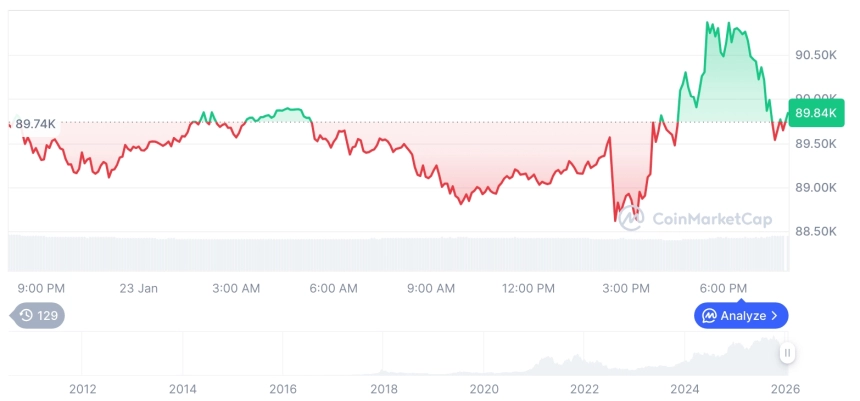Click 2024 on the overview timeline
This screenshot has width=860, height=401.
pyautogui.click(x=684, y=387)
